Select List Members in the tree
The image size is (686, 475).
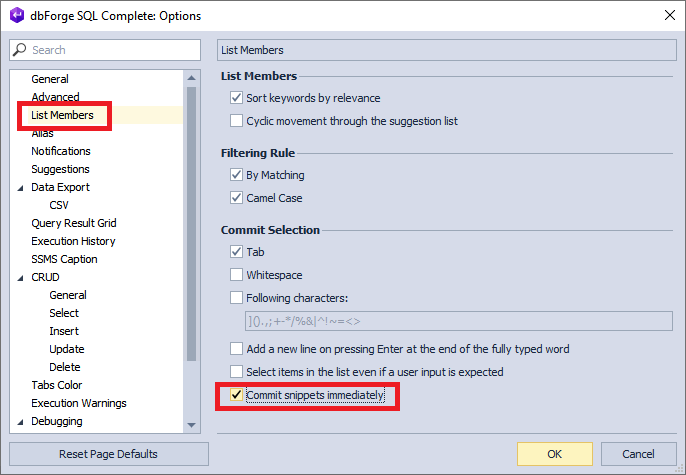coord(62,115)
